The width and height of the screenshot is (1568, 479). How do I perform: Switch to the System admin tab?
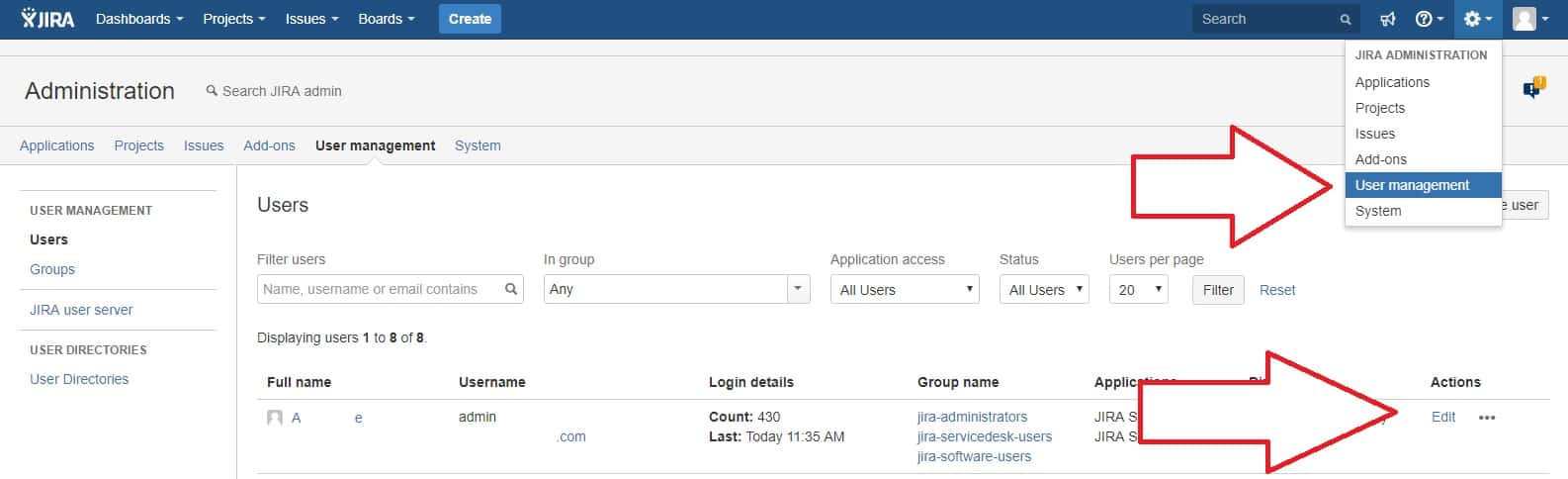click(x=478, y=145)
